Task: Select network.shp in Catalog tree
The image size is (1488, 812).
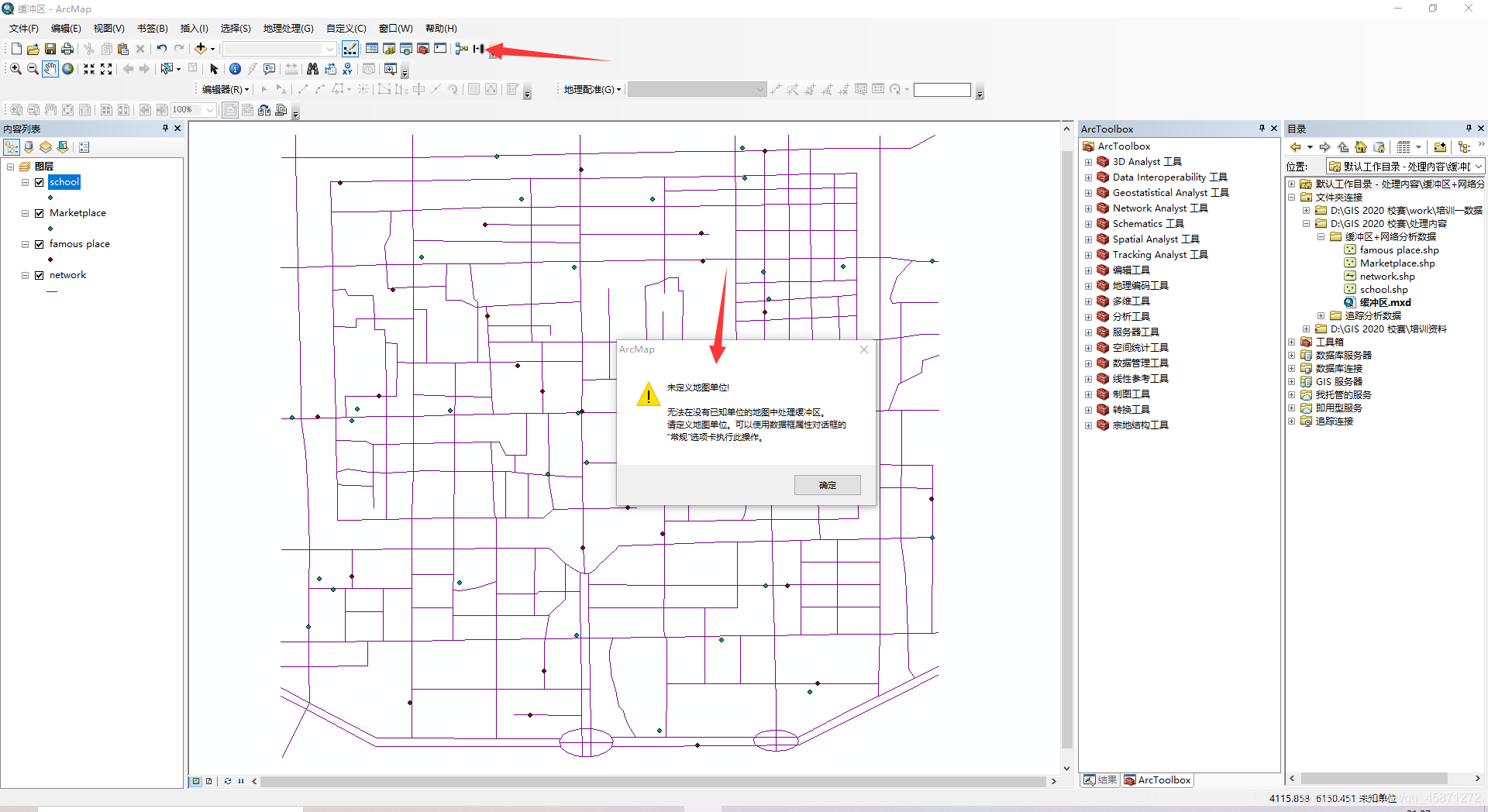Action: click(x=1386, y=277)
